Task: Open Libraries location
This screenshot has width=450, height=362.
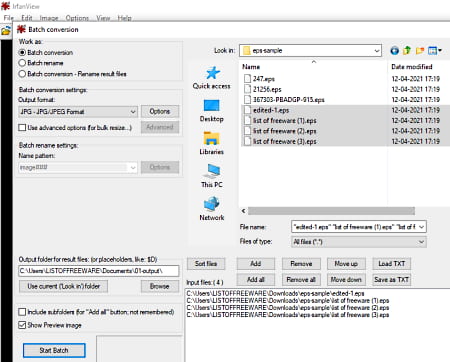Action: point(212,143)
